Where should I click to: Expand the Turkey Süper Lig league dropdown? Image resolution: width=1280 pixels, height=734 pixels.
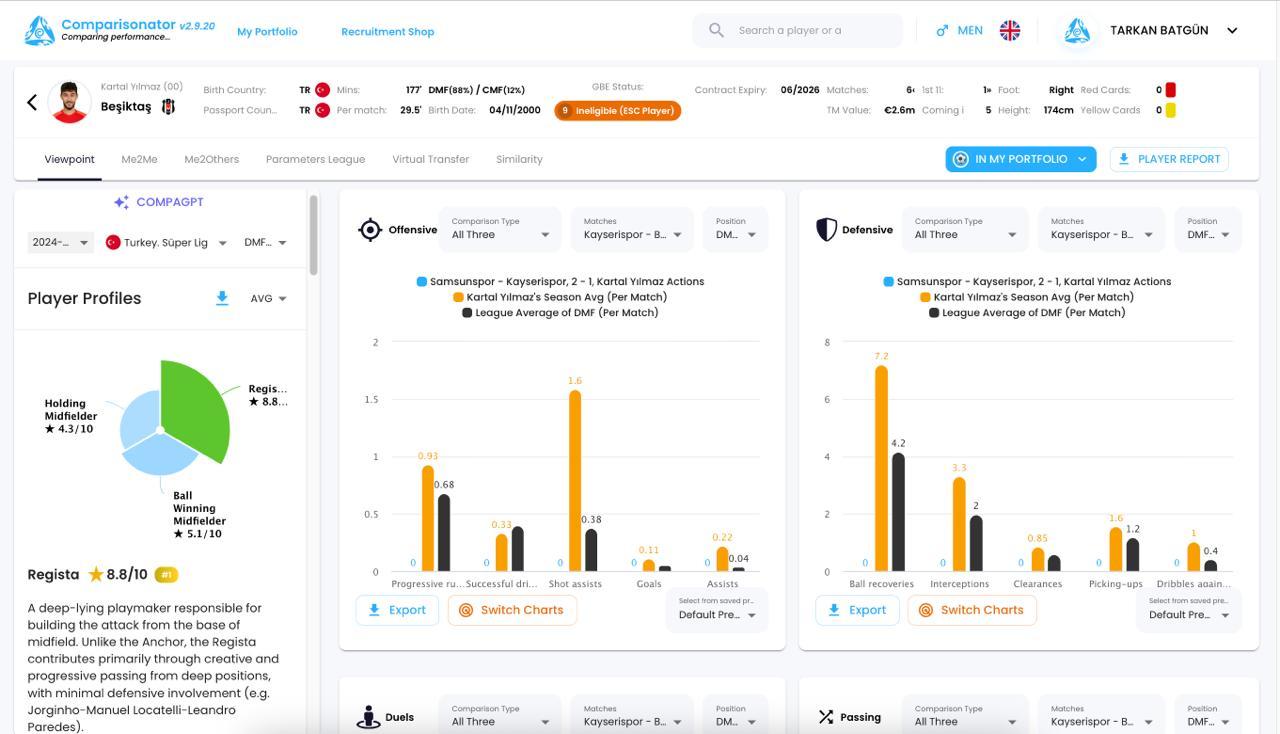point(166,242)
